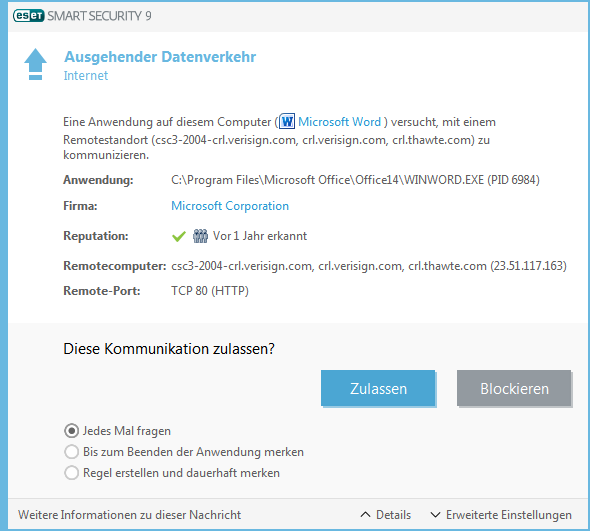Click the WINWORD.EXE application path text
This screenshot has width=590, height=531.
[x=355, y=180]
